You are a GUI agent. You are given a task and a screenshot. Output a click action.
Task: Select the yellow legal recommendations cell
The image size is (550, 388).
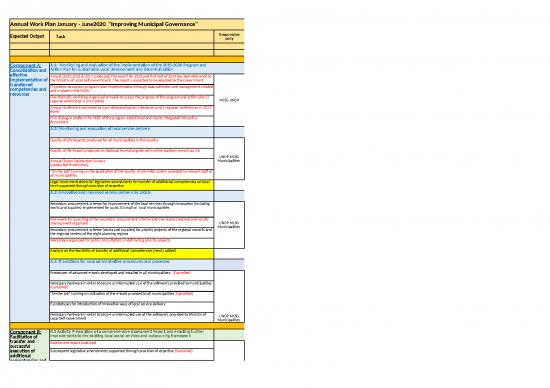[x=132, y=185]
